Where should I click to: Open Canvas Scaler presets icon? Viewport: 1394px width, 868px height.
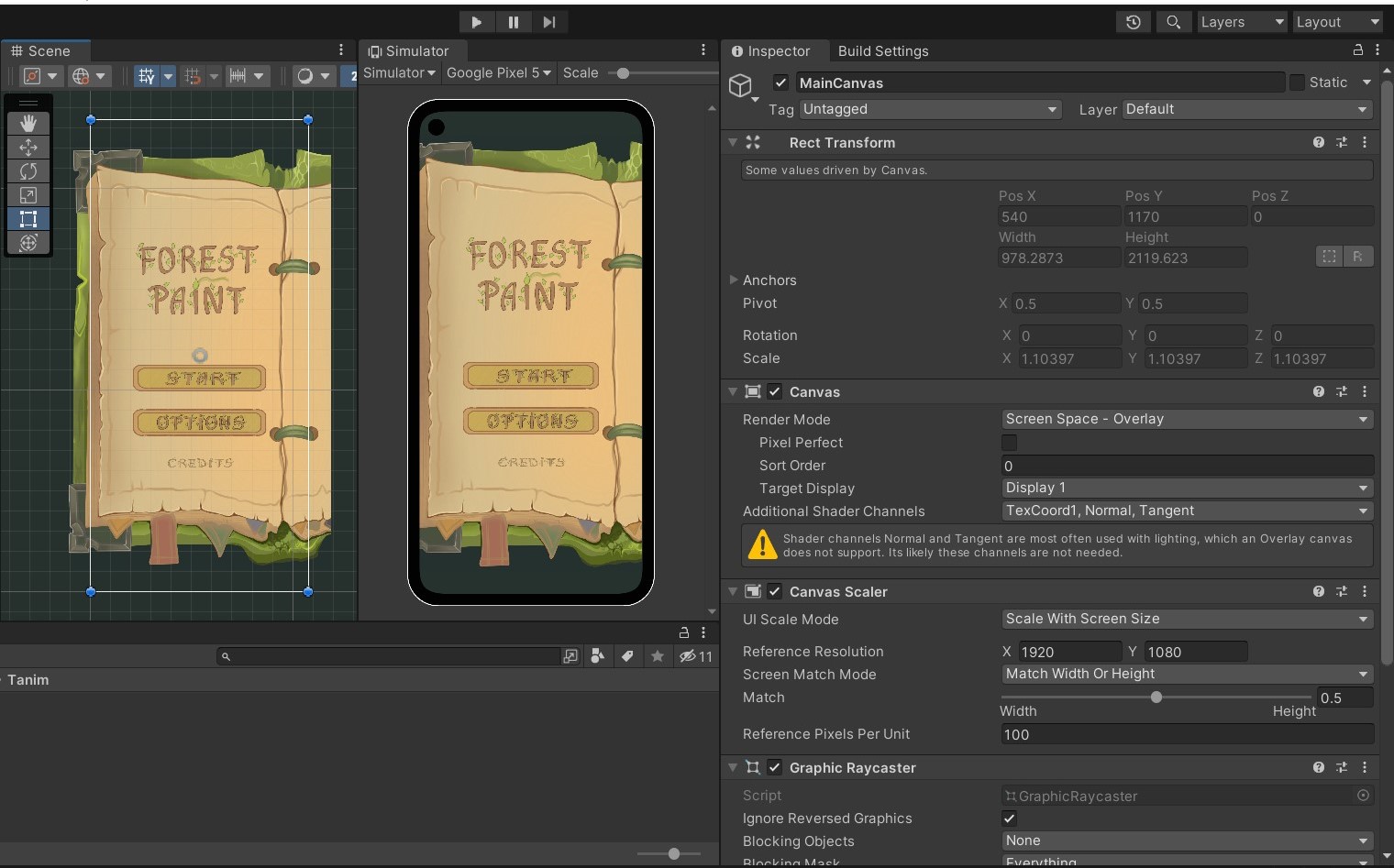click(1342, 591)
